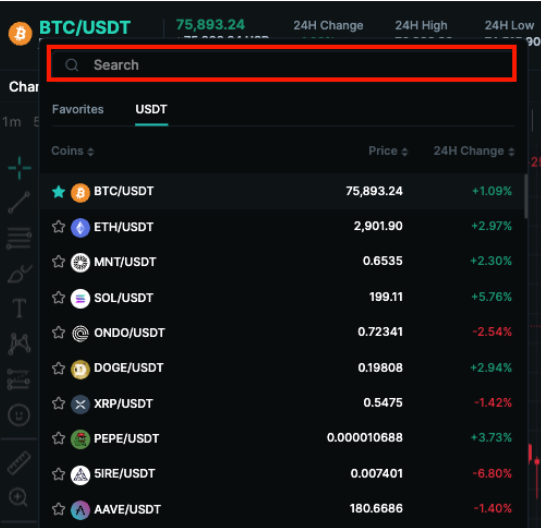541x528 pixels.
Task: Switch to the Favorites tab
Action: pos(78,109)
